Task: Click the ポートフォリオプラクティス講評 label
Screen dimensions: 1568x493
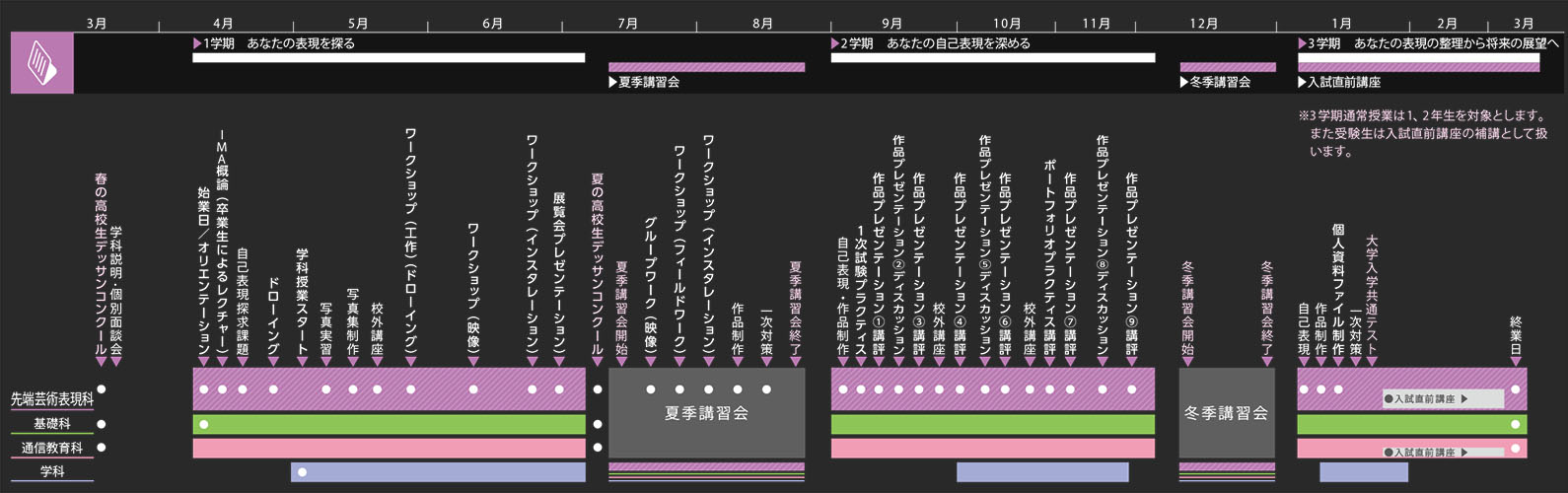Action: (x=1050, y=257)
